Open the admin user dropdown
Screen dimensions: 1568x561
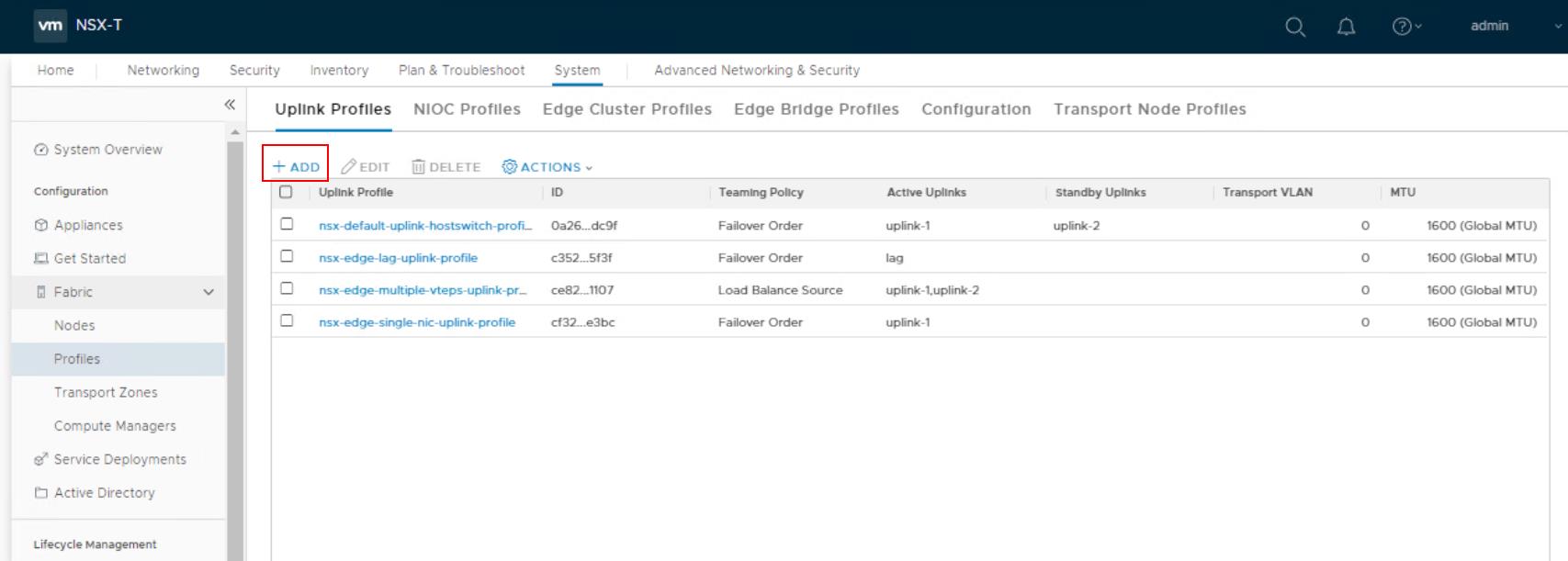click(x=1516, y=26)
